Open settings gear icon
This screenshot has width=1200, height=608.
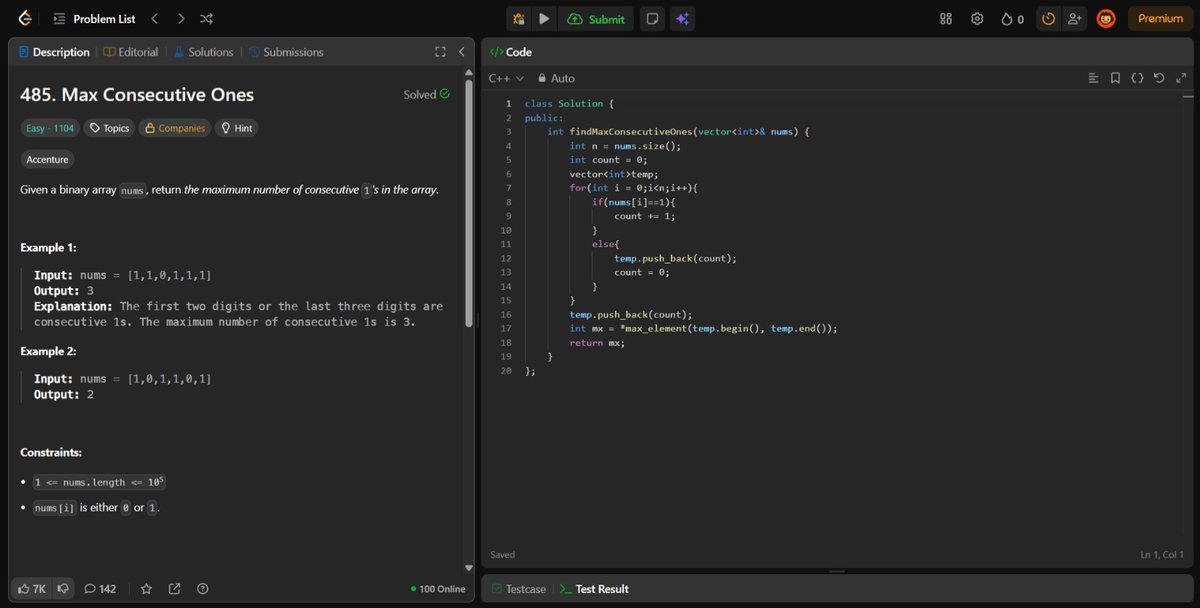(978, 19)
